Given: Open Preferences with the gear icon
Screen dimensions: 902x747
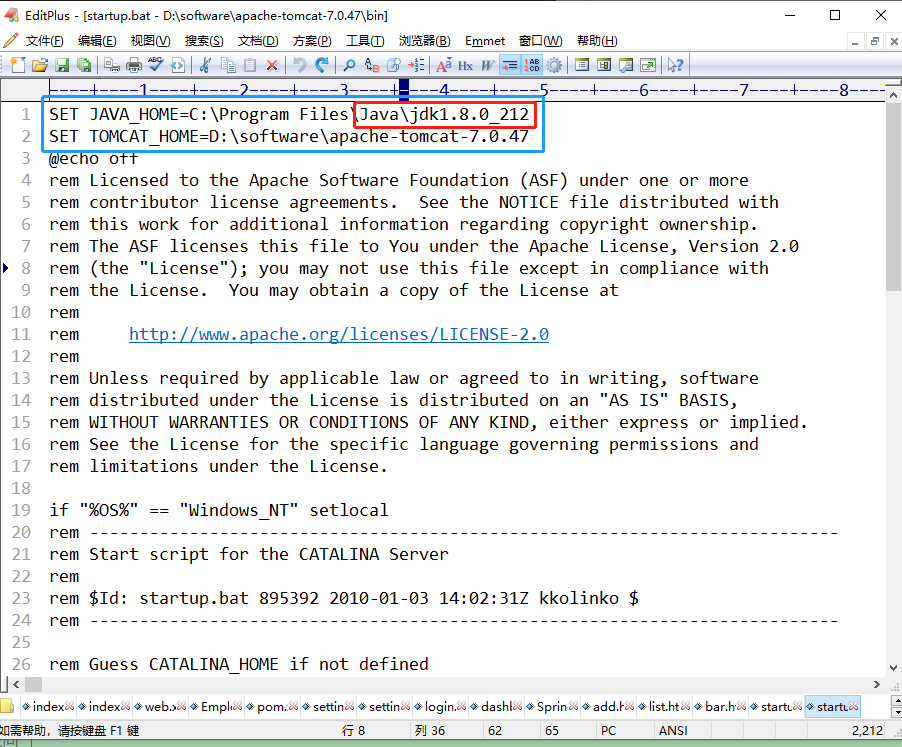Looking at the screenshot, I should (x=554, y=66).
